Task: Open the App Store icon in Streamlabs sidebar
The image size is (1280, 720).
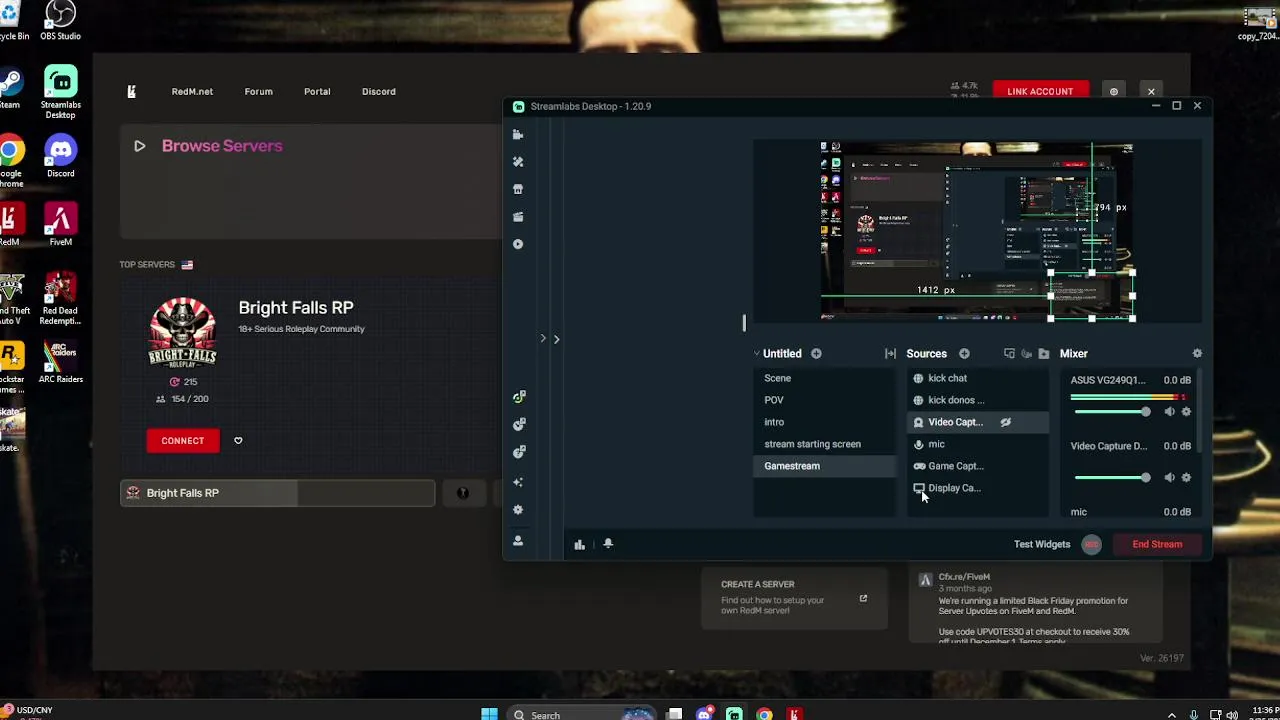Action: pos(518,189)
